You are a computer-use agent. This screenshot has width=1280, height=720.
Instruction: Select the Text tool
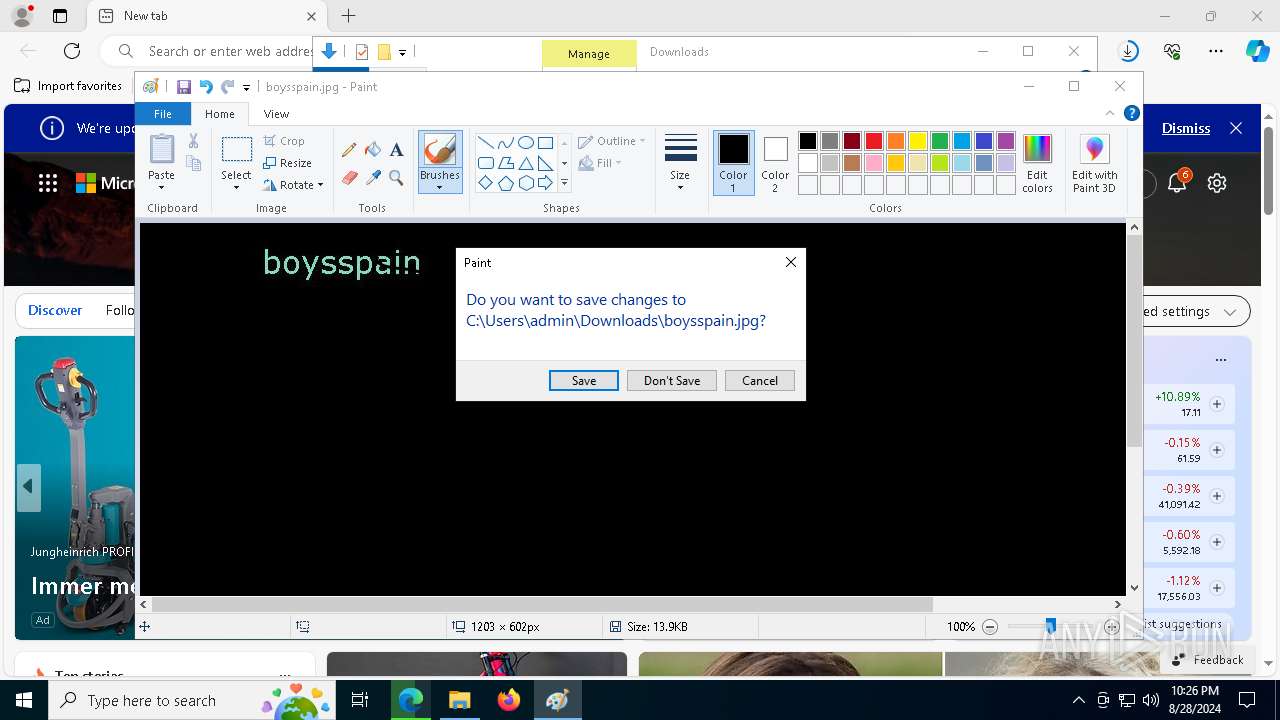(396, 150)
